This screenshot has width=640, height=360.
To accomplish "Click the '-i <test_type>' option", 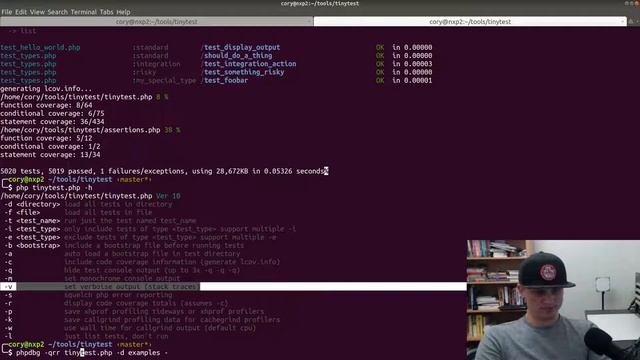I will click(x=32, y=229).
